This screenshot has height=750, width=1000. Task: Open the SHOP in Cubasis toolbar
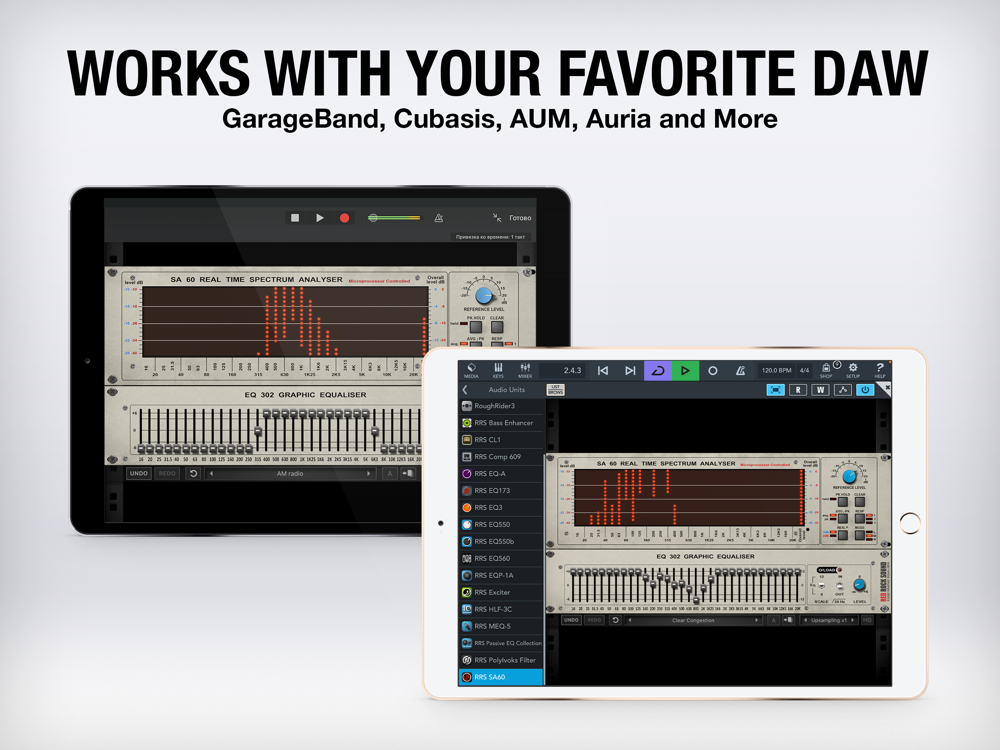pyautogui.click(x=826, y=370)
